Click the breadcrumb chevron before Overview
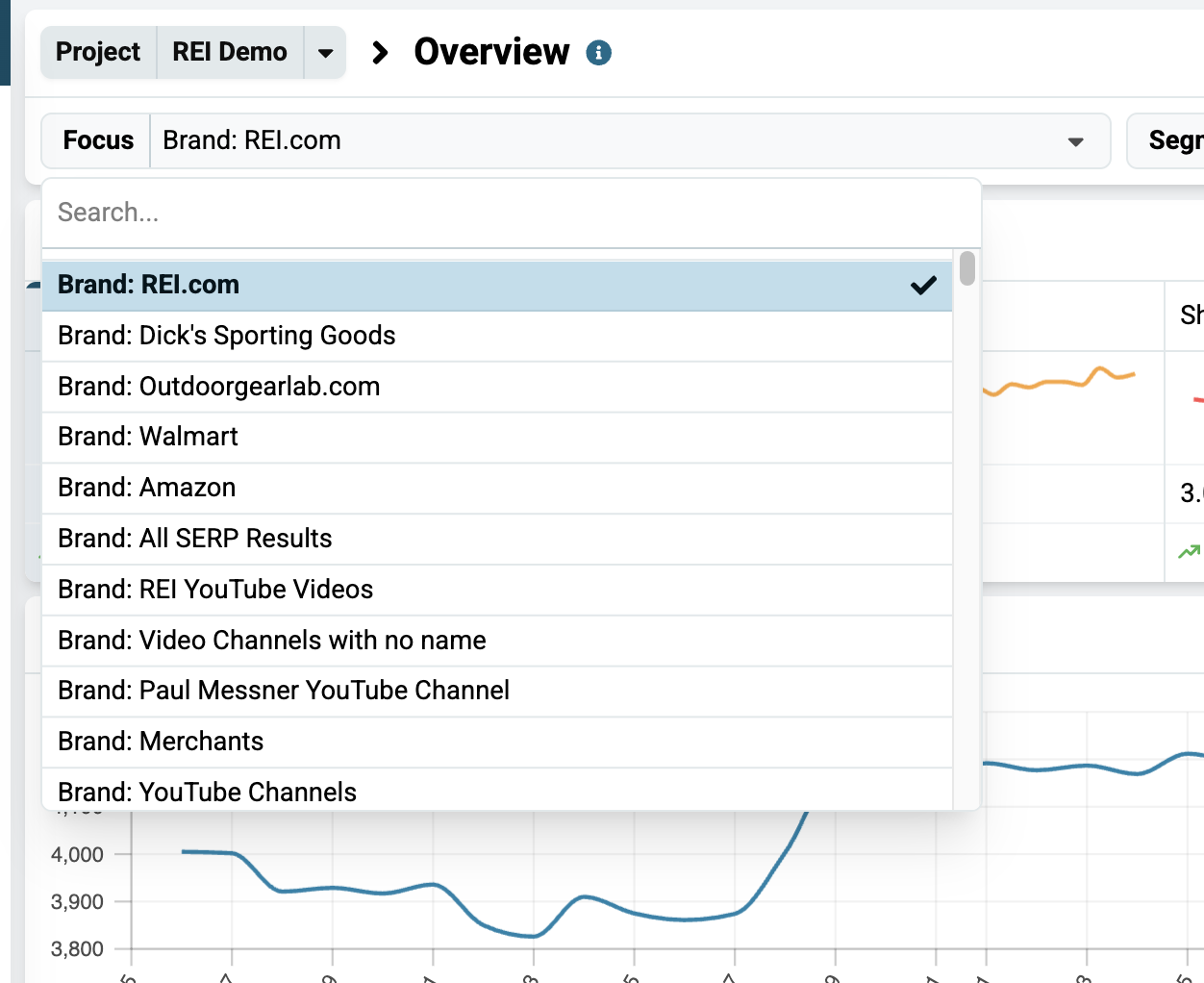This screenshot has height=983, width=1204. [x=380, y=53]
